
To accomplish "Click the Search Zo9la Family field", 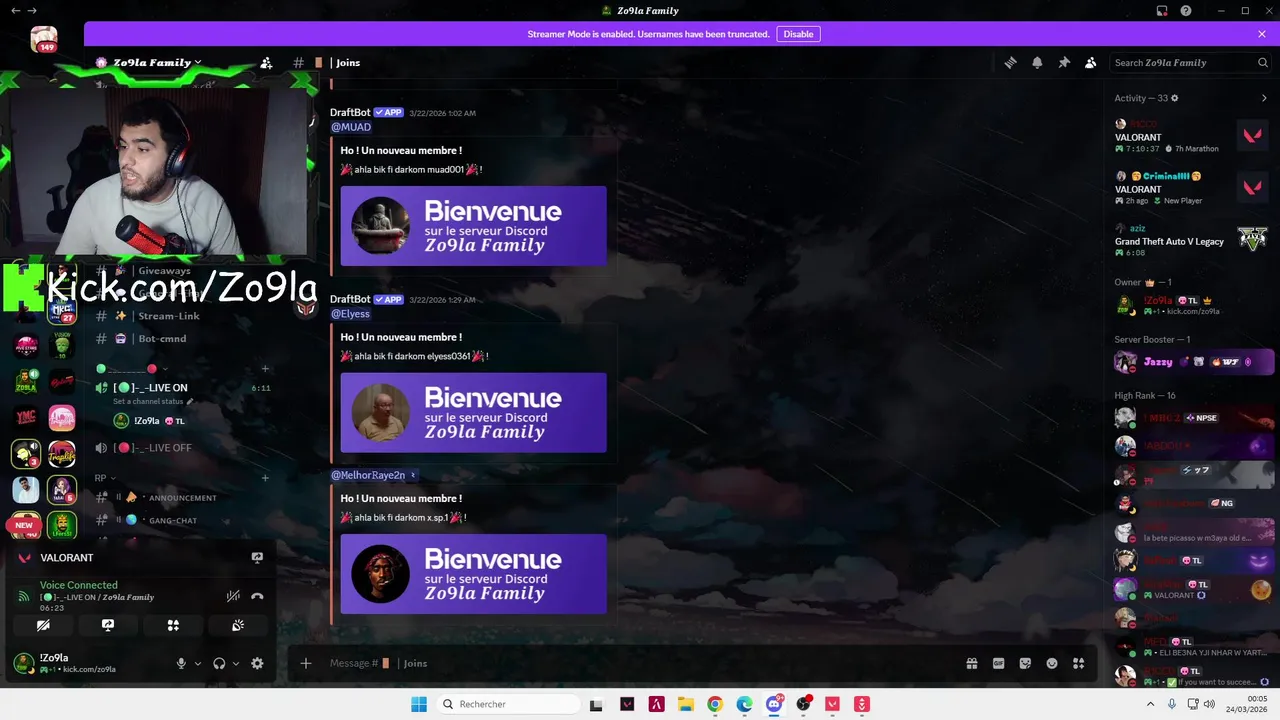I will (x=1190, y=62).
